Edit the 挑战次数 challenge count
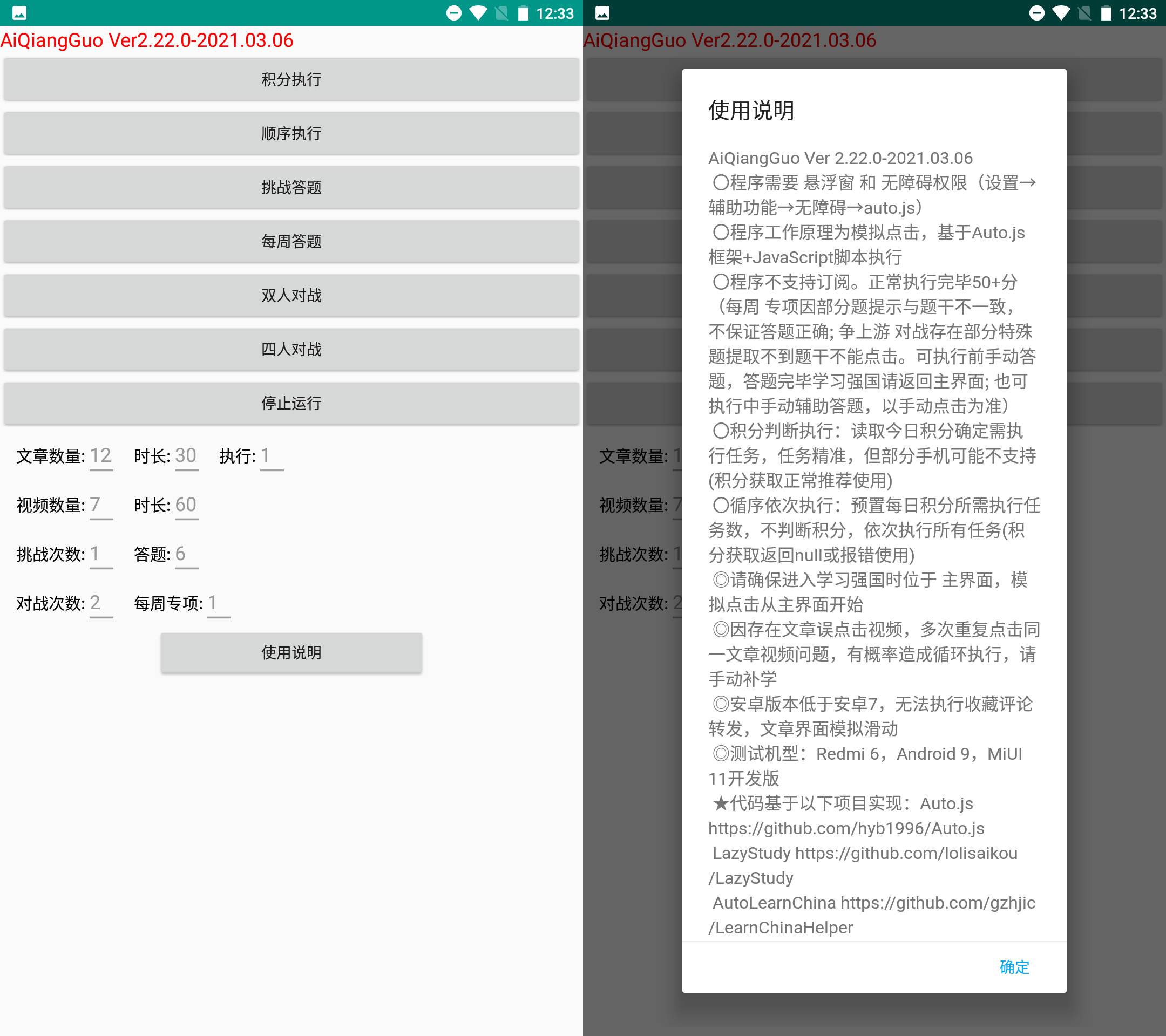1166x1036 pixels. tap(101, 554)
